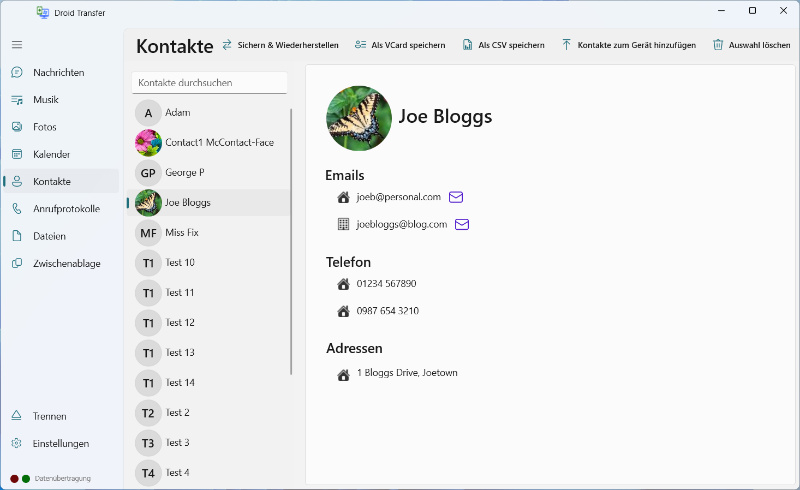Click the joebloggs@blog.com email text
This screenshot has width=800, height=490.
402,225
